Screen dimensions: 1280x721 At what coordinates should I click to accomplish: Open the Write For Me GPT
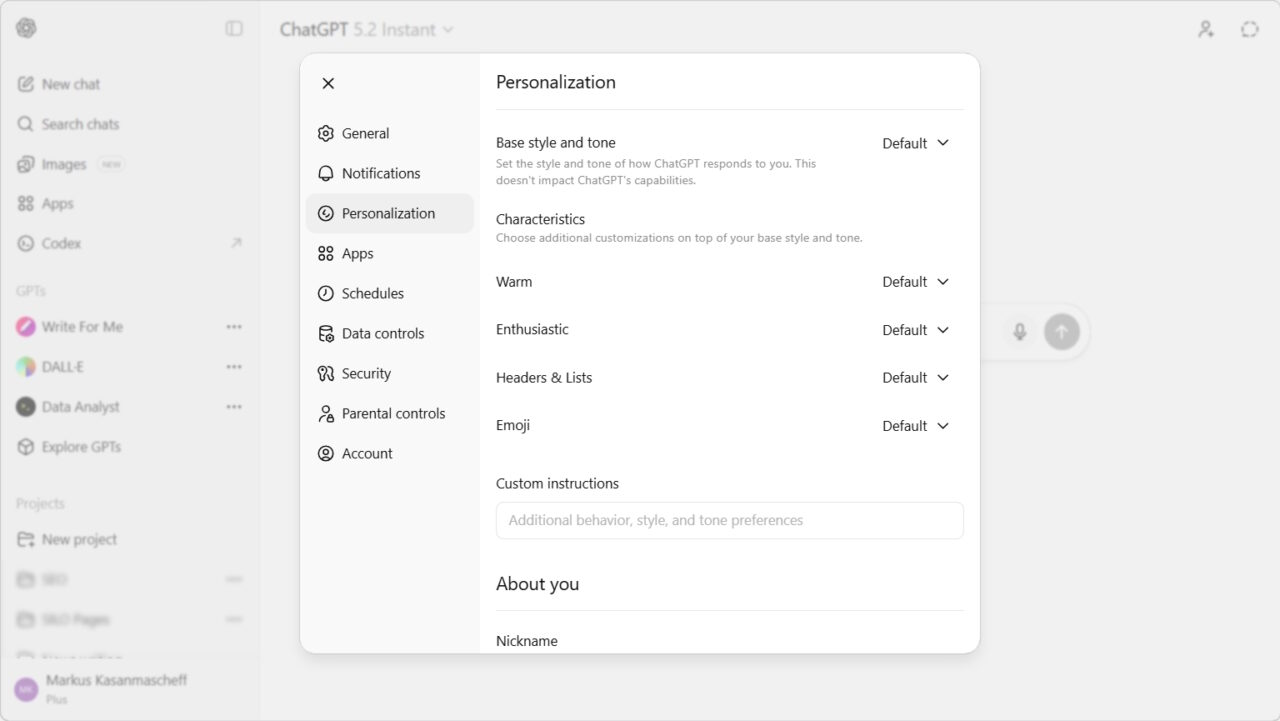84,327
